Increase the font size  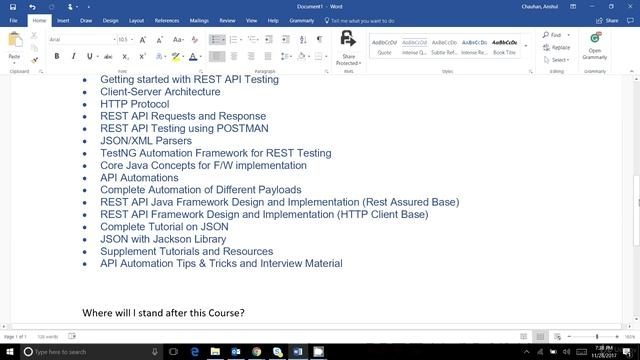tap(142, 40)
